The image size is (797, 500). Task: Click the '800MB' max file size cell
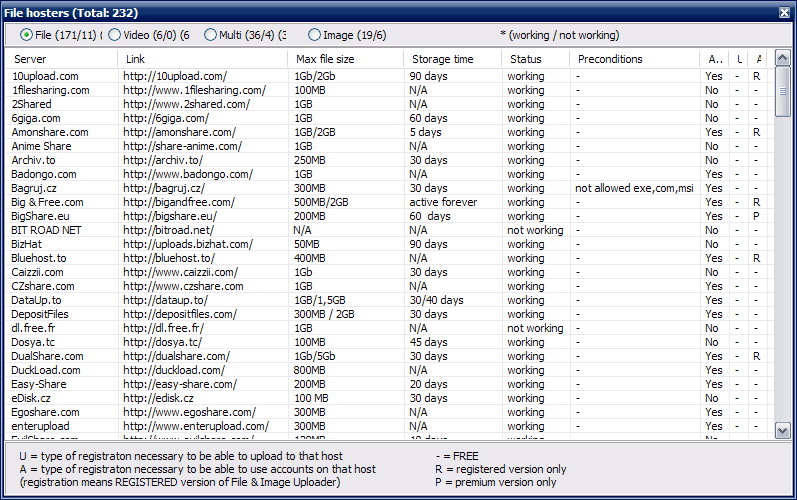point(310,370)
